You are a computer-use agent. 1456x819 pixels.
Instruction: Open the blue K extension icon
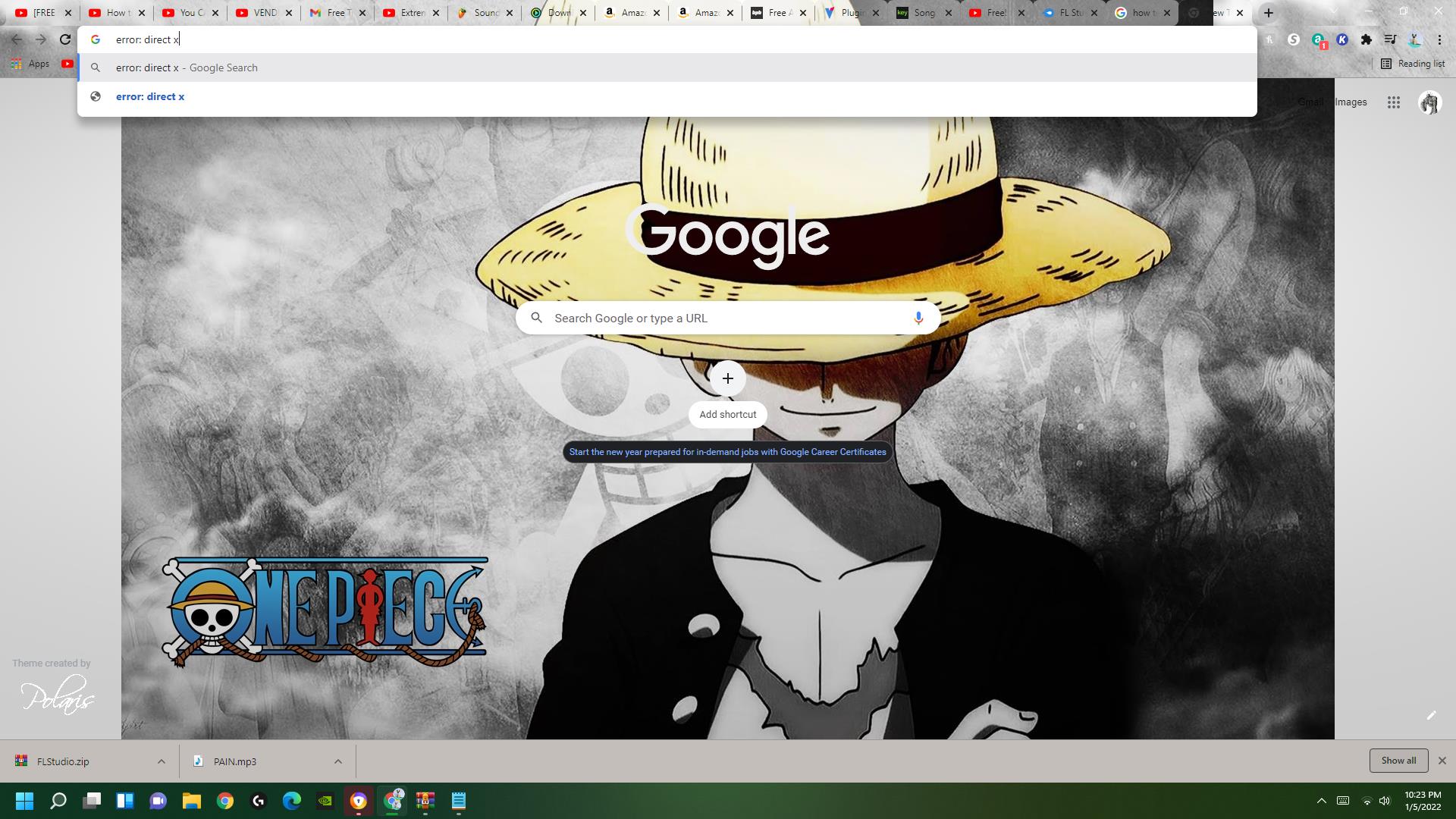pyautogui.click(x=1342, y=39)
